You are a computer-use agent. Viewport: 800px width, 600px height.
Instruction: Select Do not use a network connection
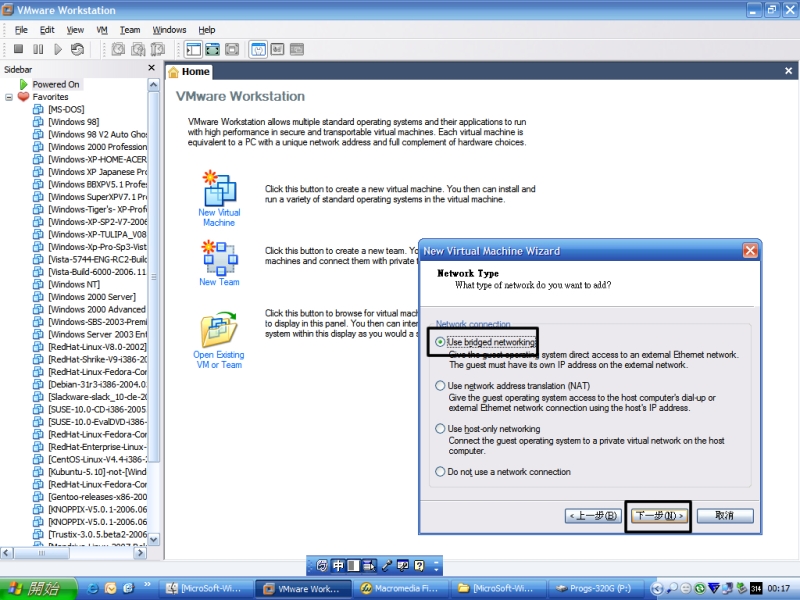(x=440, y=471)
